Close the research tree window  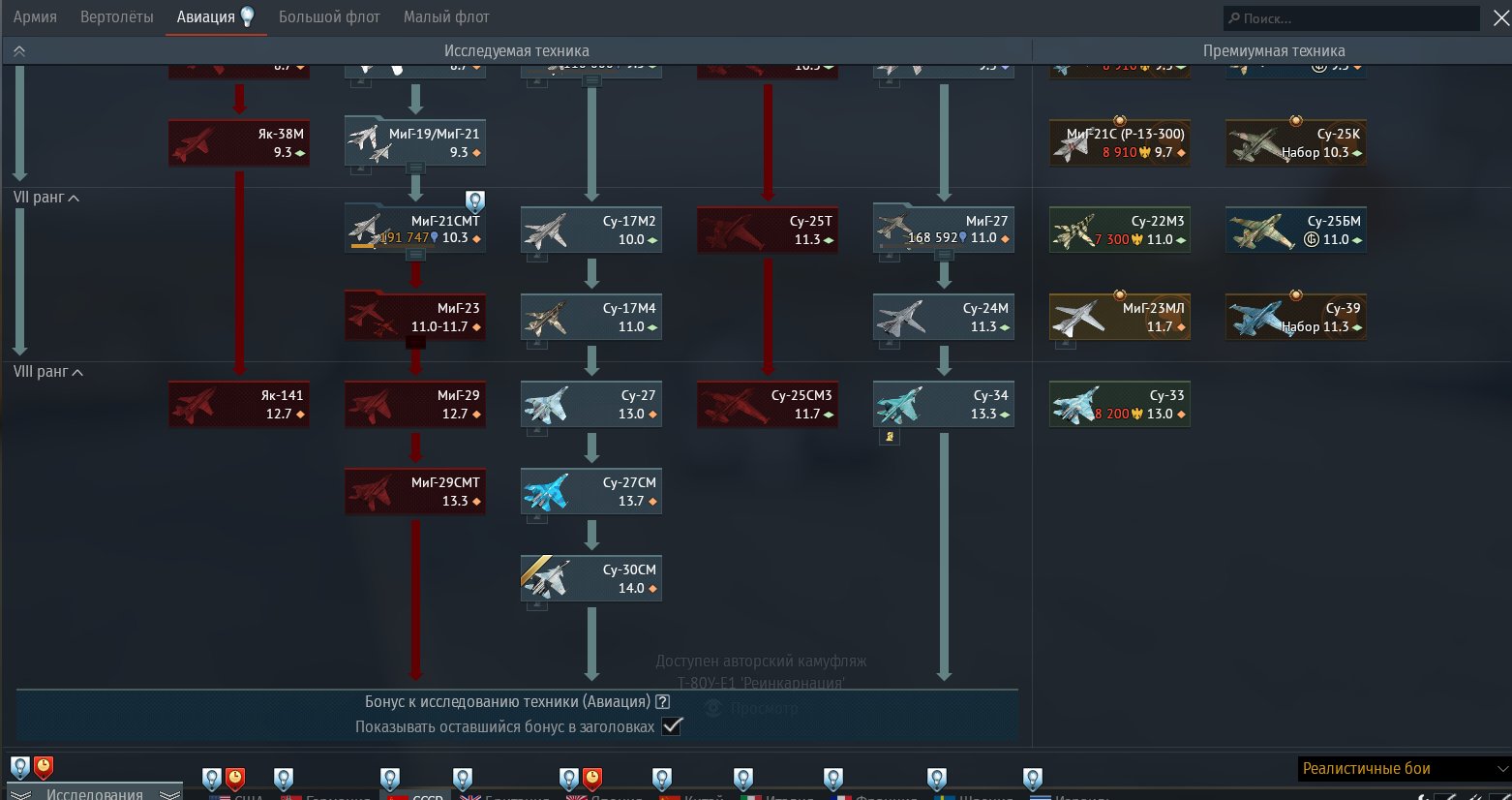[x=1500, y=18]
